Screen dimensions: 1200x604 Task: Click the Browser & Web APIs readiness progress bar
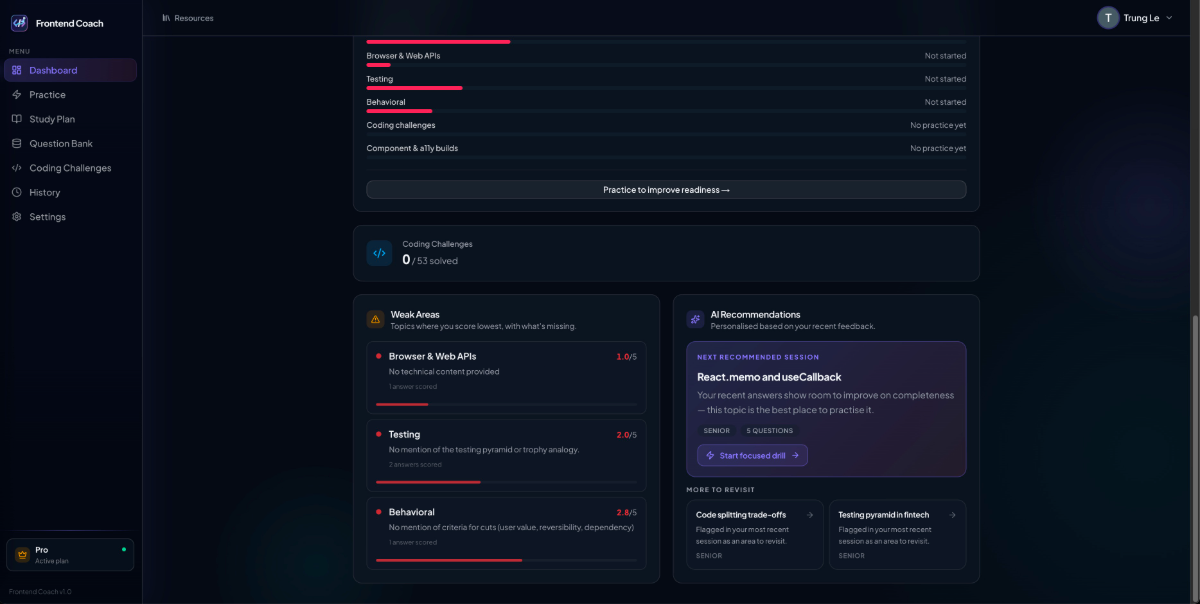(666, 65)
